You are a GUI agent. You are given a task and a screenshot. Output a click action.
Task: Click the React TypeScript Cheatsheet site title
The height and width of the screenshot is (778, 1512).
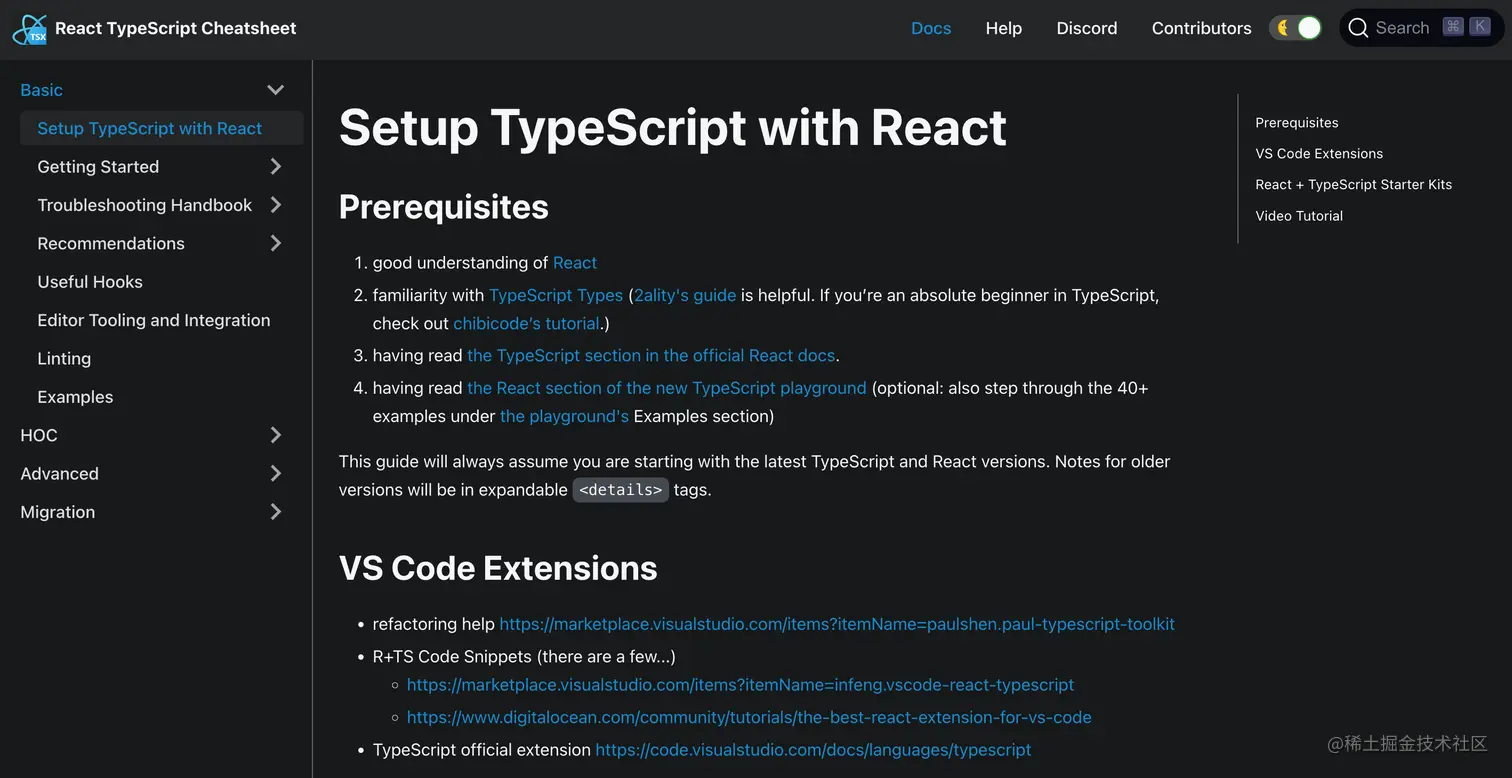pyautogui.click(x=176, y=28)
